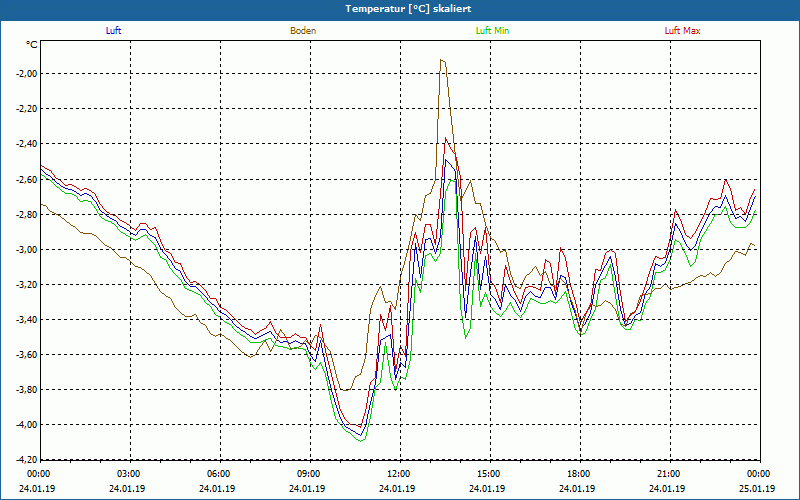Select the -3,20 y-axis value
The image size is (800, 500).
coord(27,285)
